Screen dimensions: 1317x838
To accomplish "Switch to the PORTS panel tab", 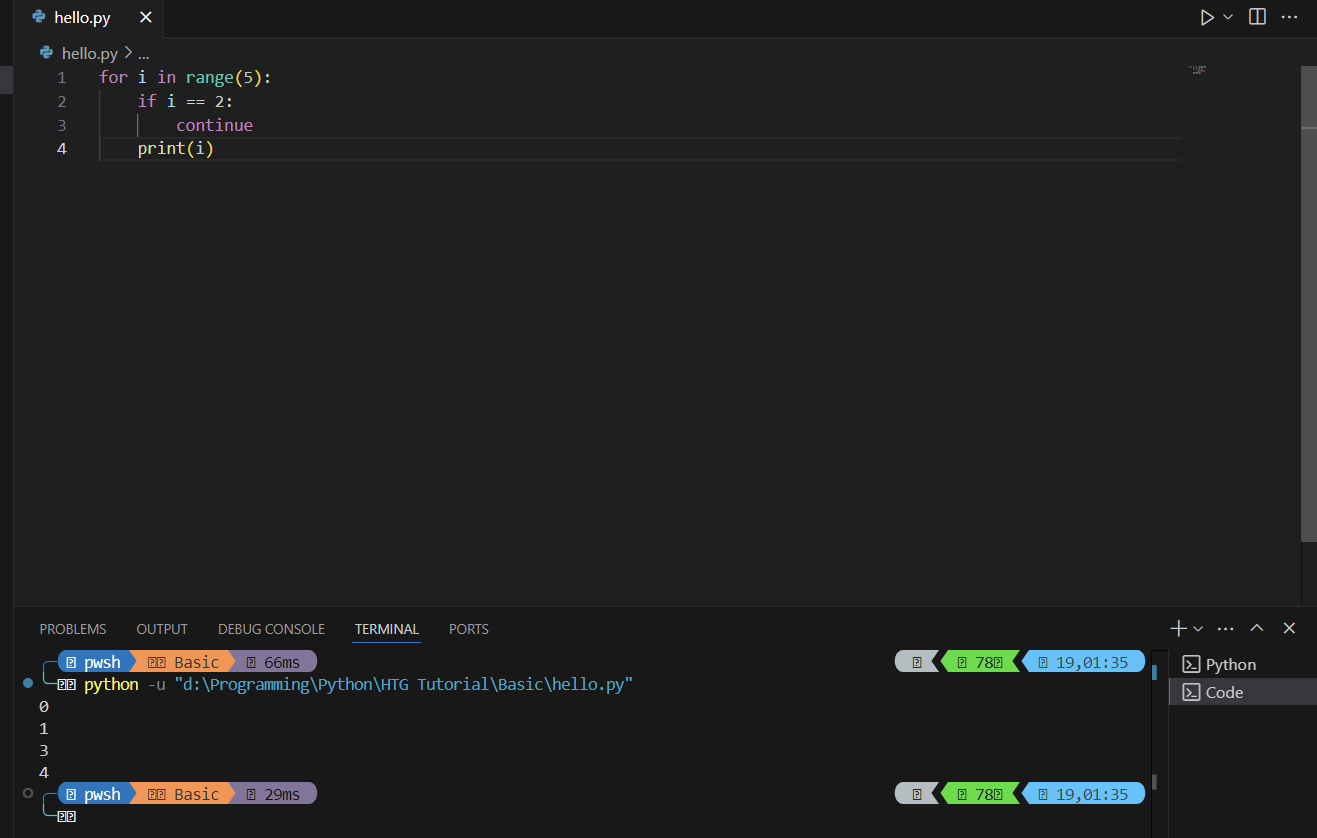I will point(468,629).
